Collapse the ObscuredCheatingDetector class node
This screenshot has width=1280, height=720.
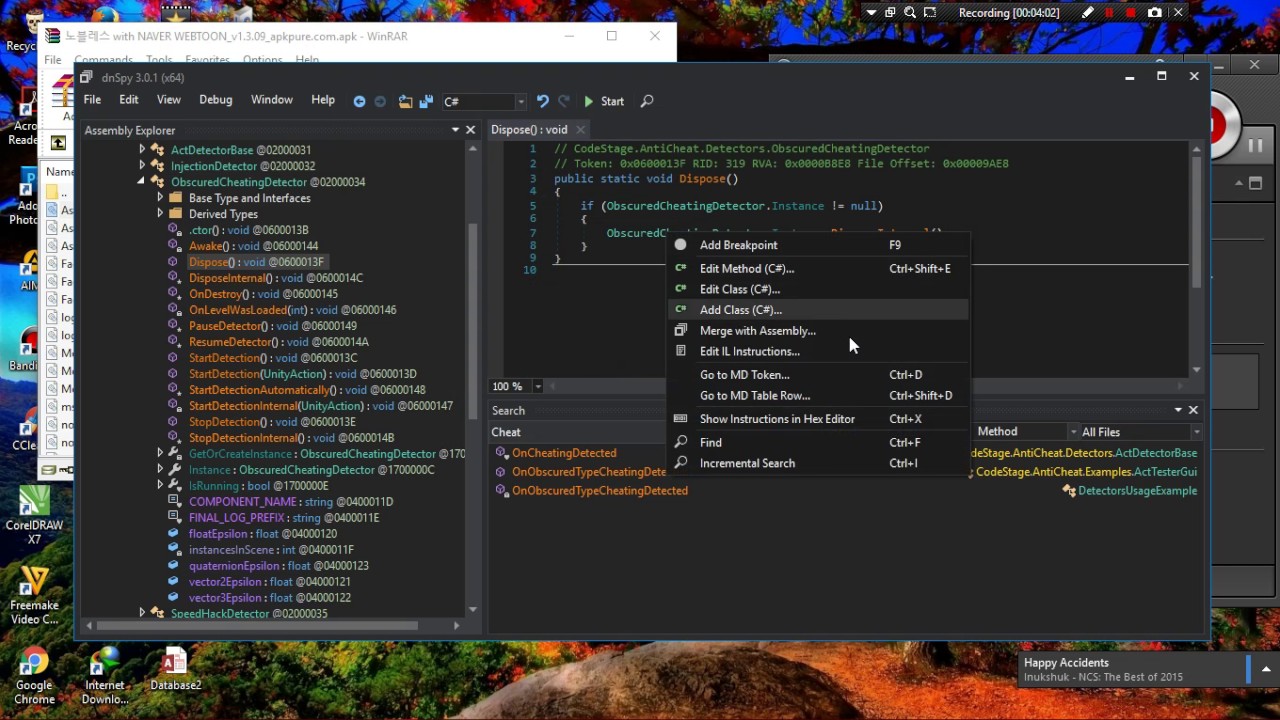click(x=142, y=182)
